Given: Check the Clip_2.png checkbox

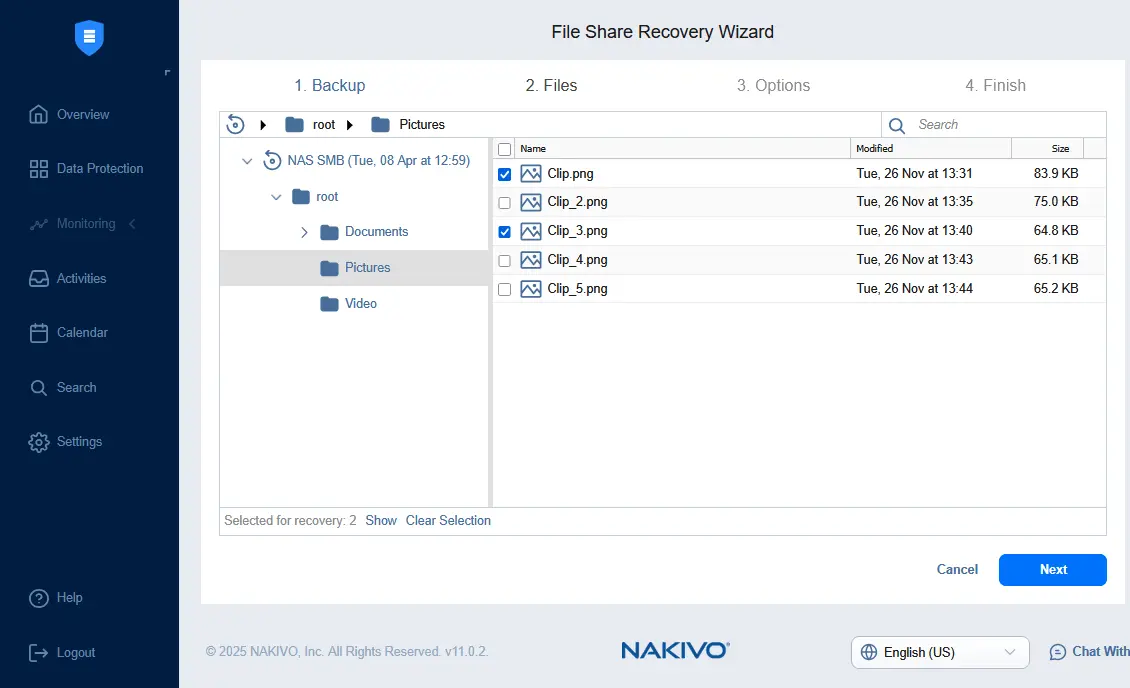Looking at the screenshot, I should [x=504, y=203].
